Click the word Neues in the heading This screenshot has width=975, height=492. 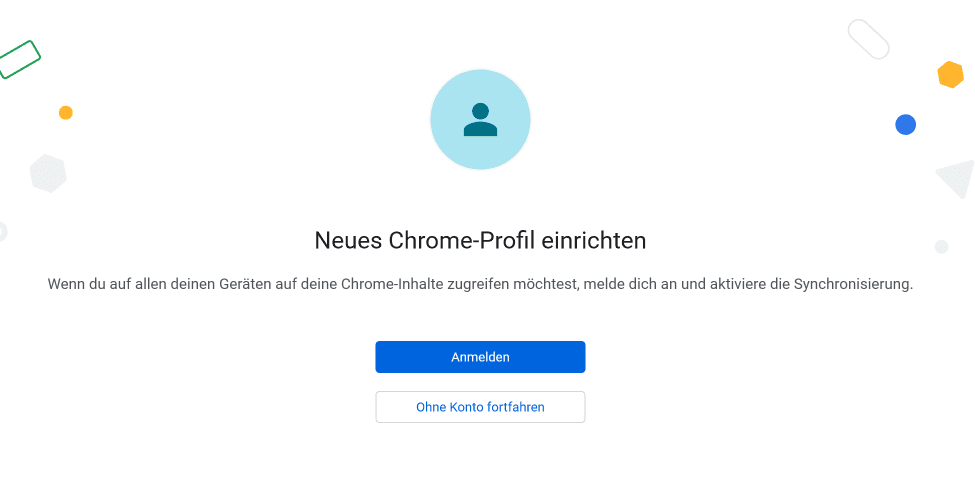click(344, 241)
